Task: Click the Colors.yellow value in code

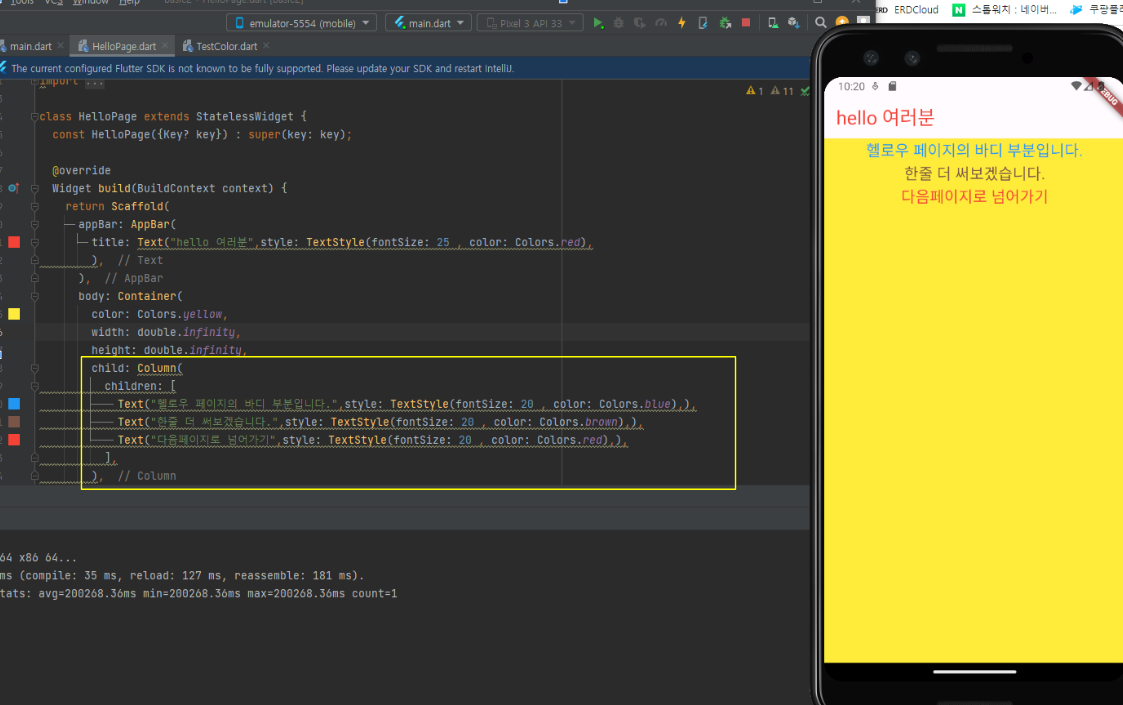Action: (x=182, y=314)
